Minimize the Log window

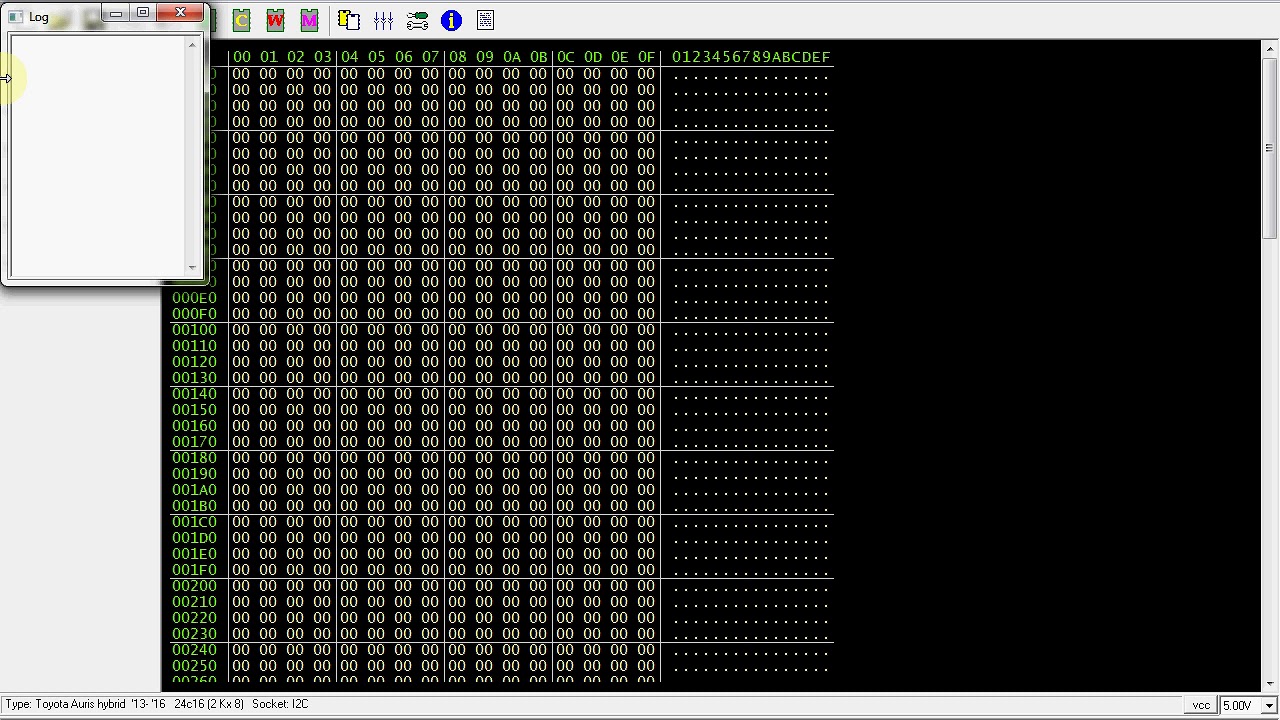tap(116, 13)
